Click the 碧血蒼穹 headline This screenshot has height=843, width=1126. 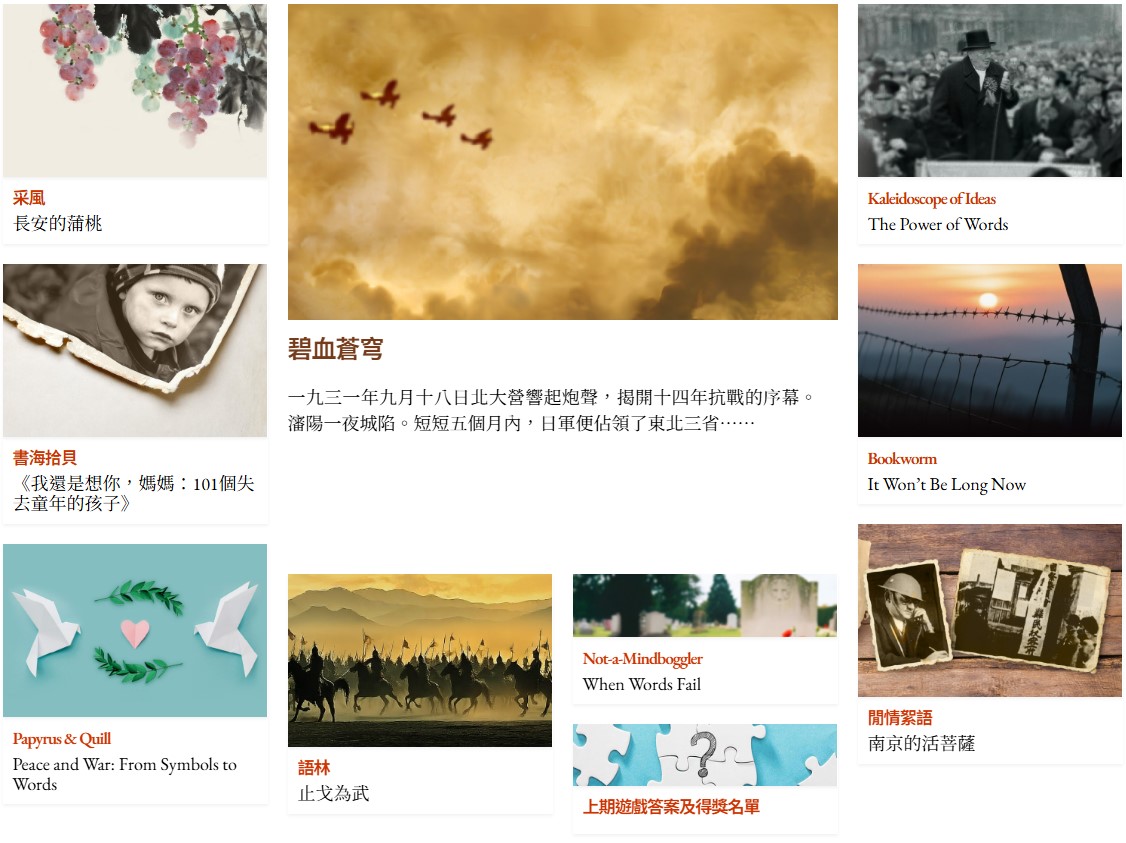point(335,349)
